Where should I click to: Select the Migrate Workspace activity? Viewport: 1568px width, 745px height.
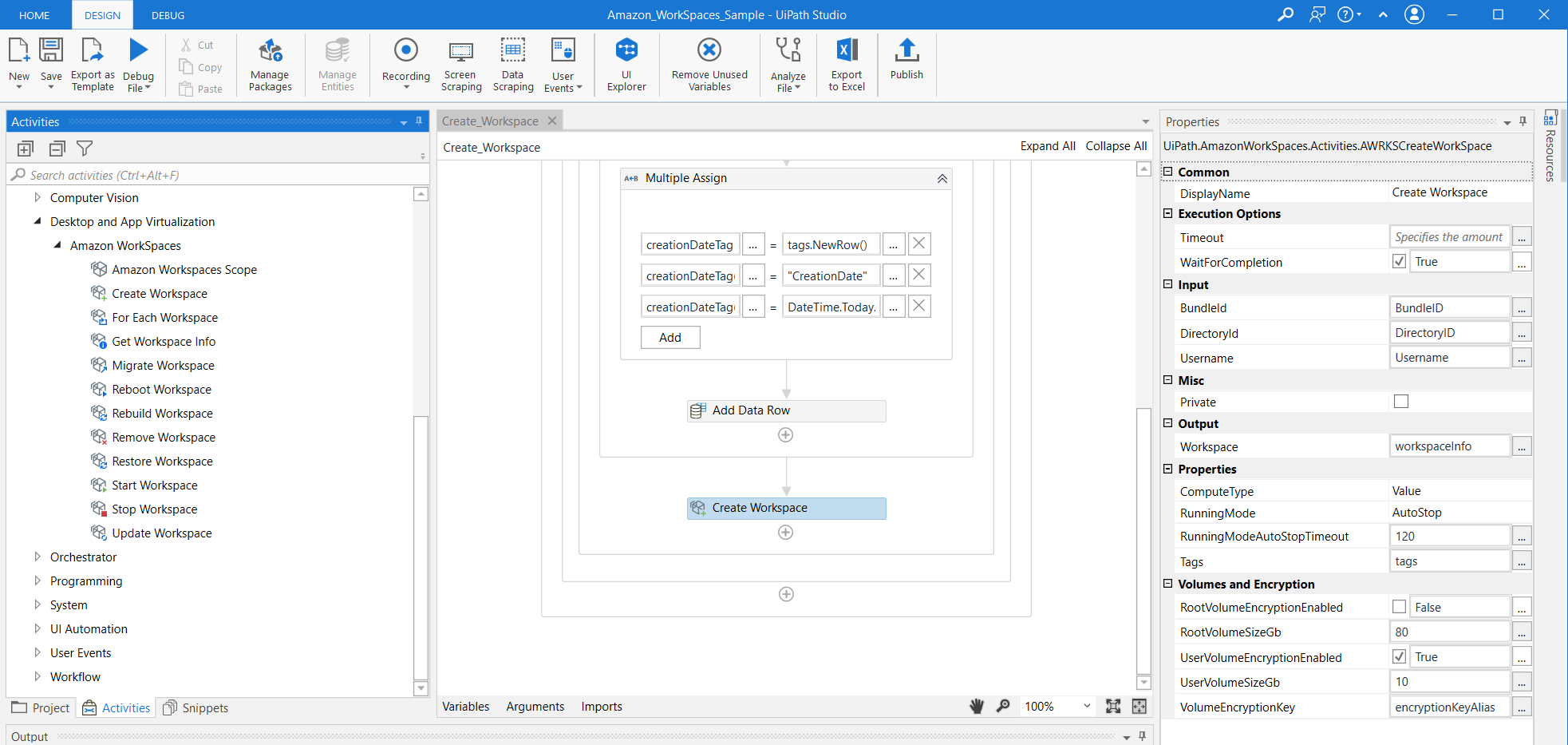tap(163, 365)
